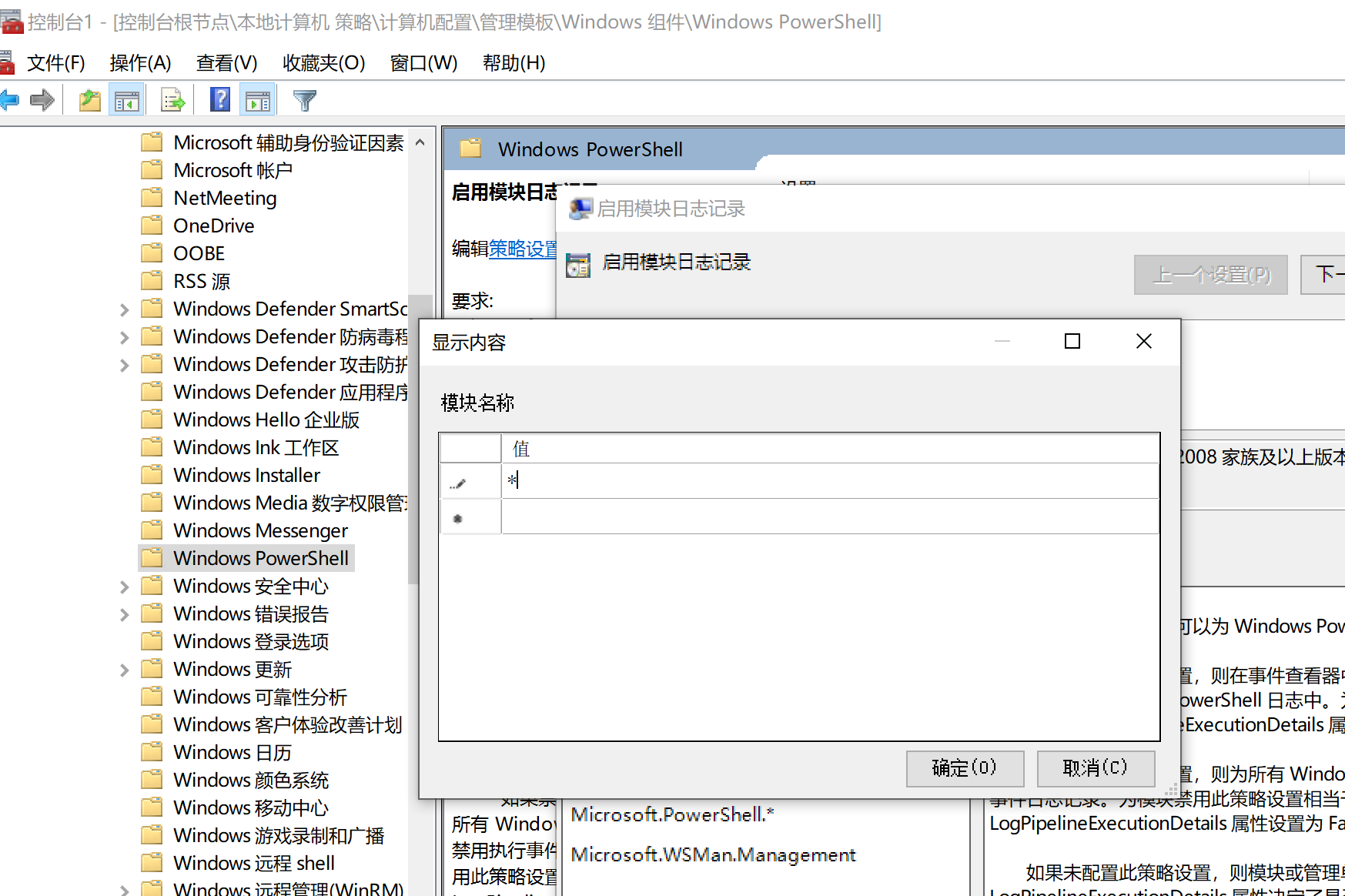Screen dimensions: 1345x896
Task: Click the Windows PowerShell folder icon in tree
Action: [152, 558]
